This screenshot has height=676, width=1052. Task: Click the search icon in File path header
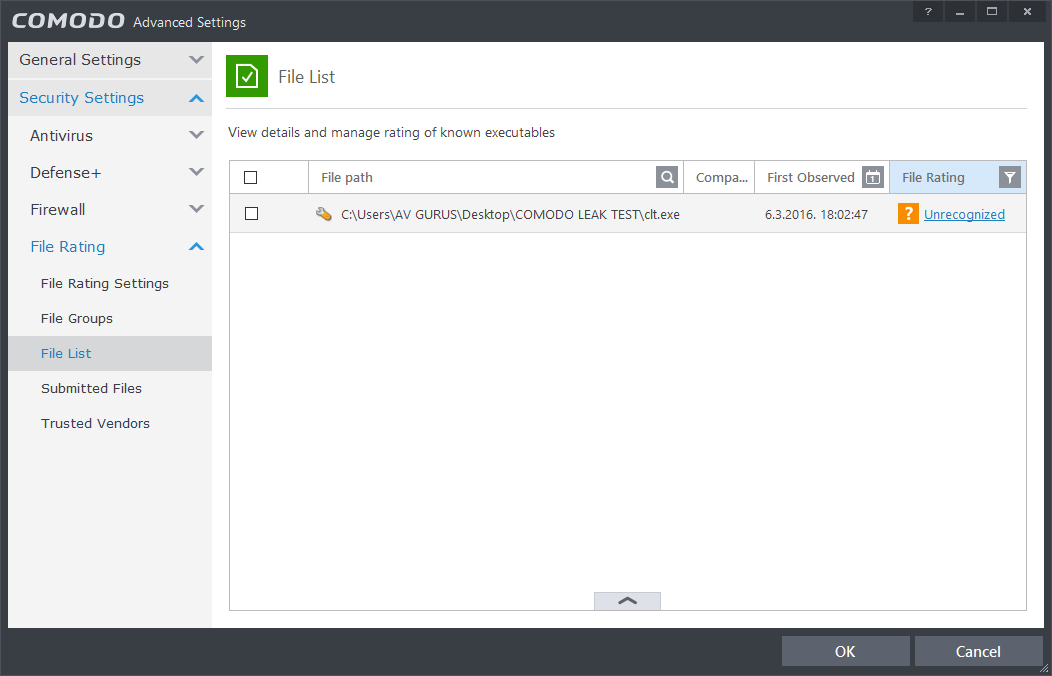point(667,177)
